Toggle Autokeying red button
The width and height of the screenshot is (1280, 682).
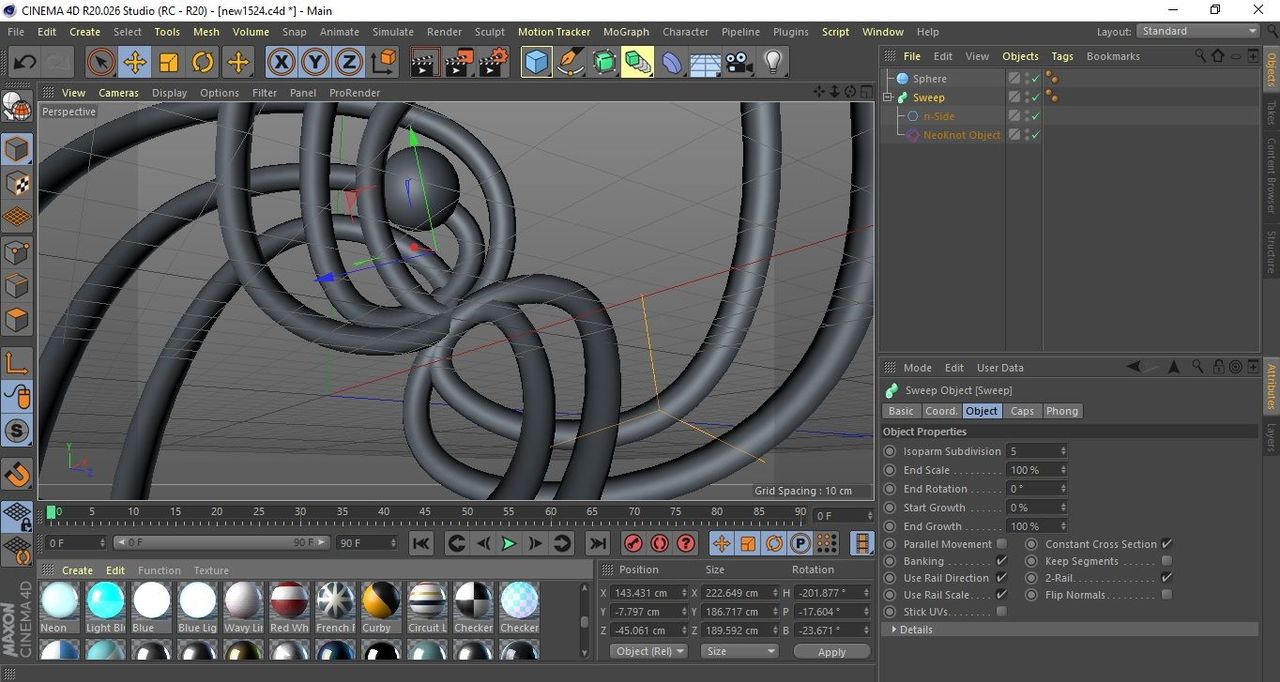point(659,543)
